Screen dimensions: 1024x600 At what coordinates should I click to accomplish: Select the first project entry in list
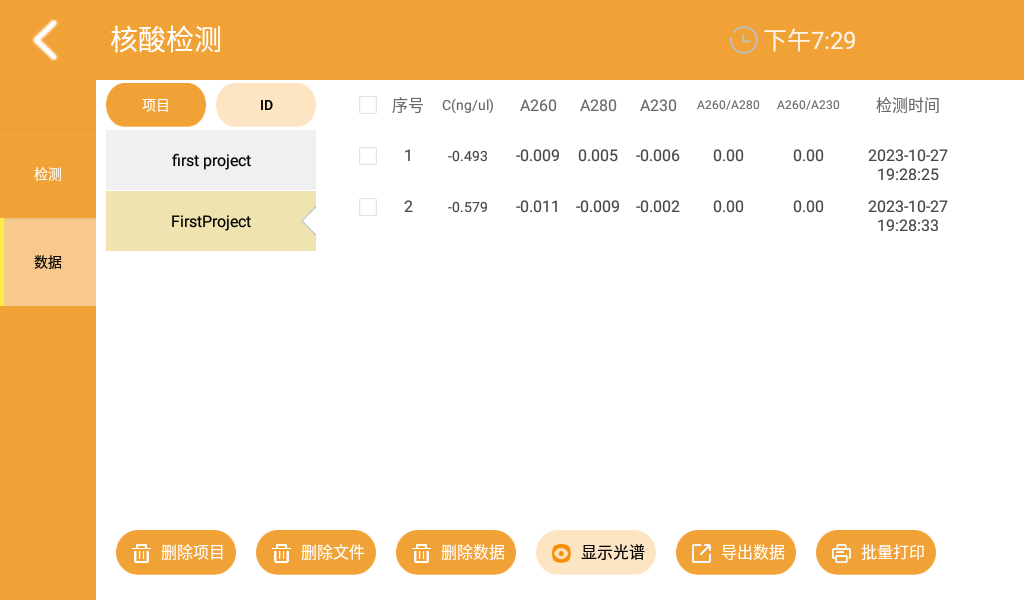point(210,160)
